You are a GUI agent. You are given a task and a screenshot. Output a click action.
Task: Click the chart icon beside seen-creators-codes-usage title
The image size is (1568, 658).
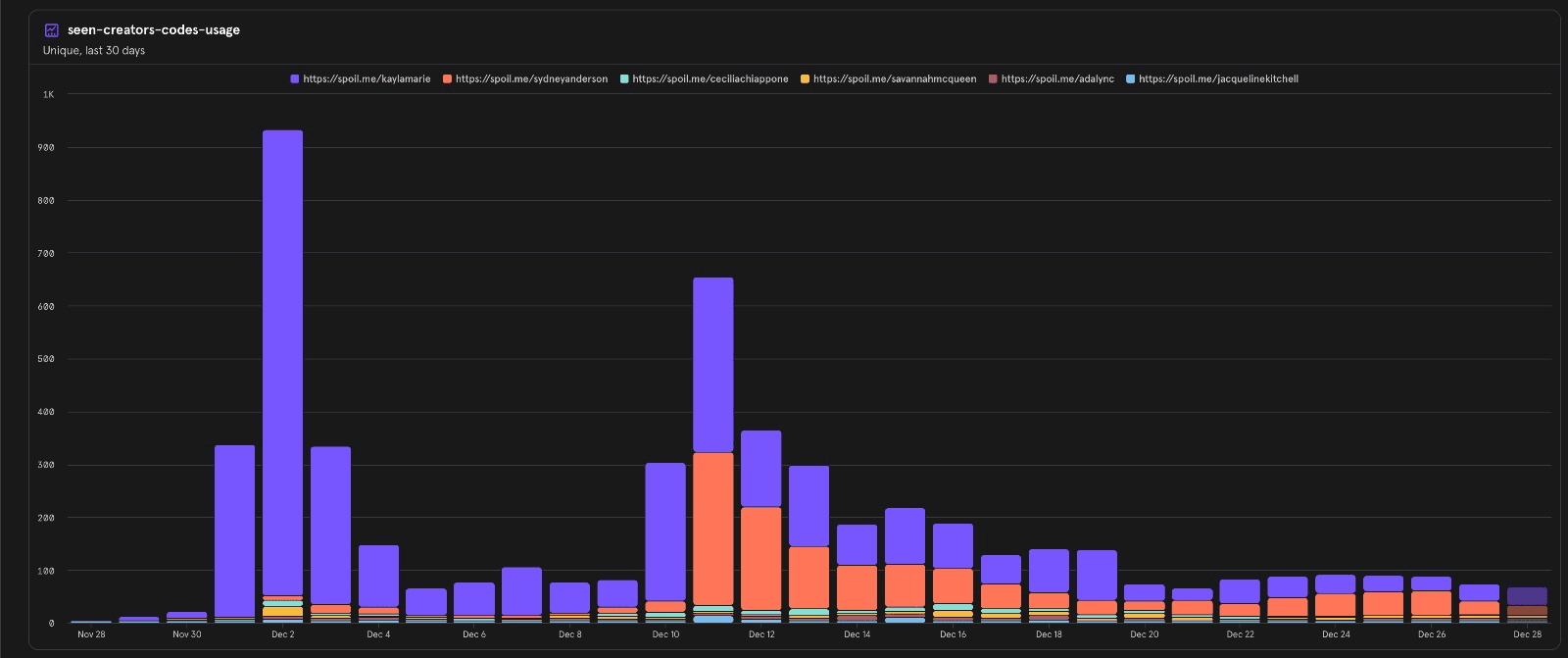point(52,30)
